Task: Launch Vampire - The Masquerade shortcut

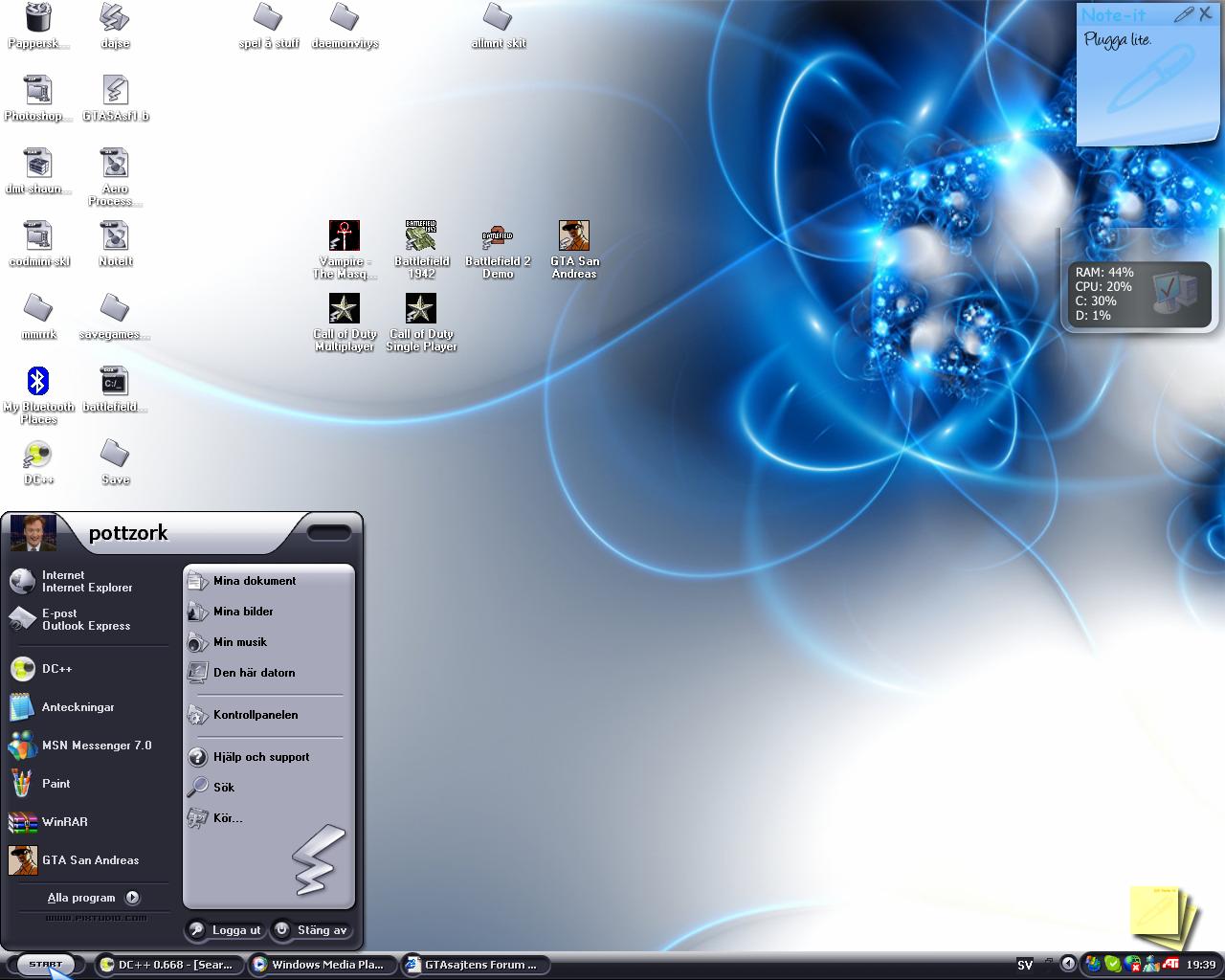Action: coord(345,249)
